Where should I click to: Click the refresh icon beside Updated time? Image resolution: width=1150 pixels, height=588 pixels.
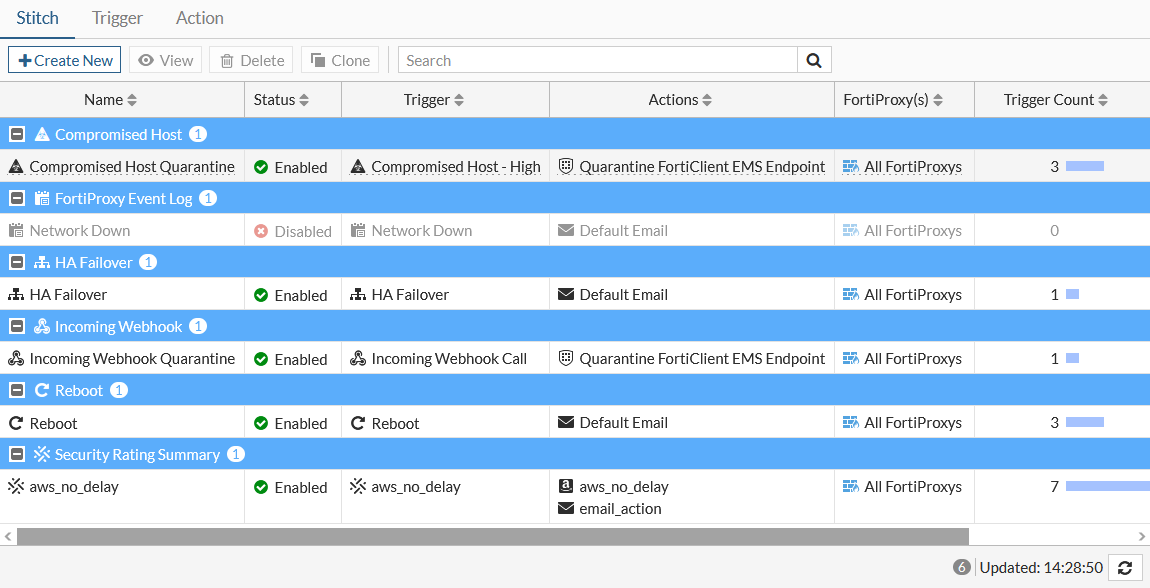pos(1125,567)
